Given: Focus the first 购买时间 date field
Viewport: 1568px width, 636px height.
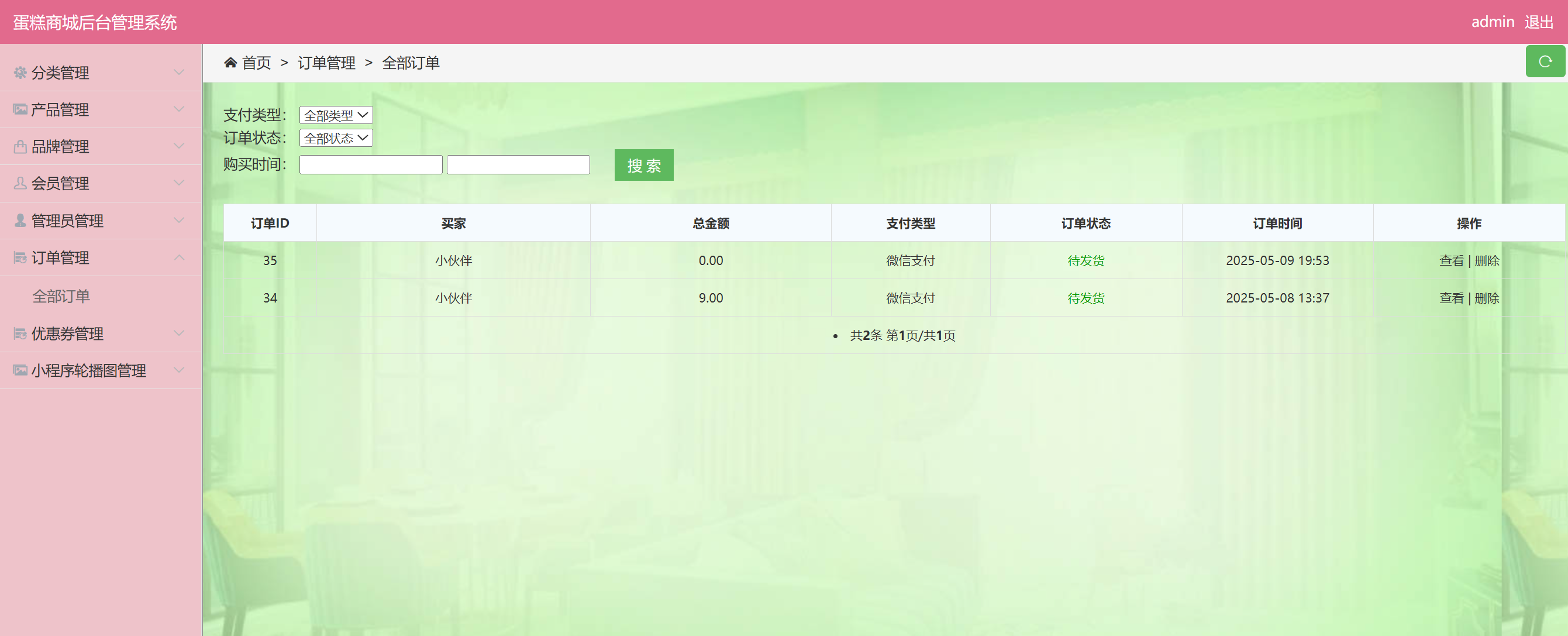Looking at the screenshot, I should click(x=371, y=165).
